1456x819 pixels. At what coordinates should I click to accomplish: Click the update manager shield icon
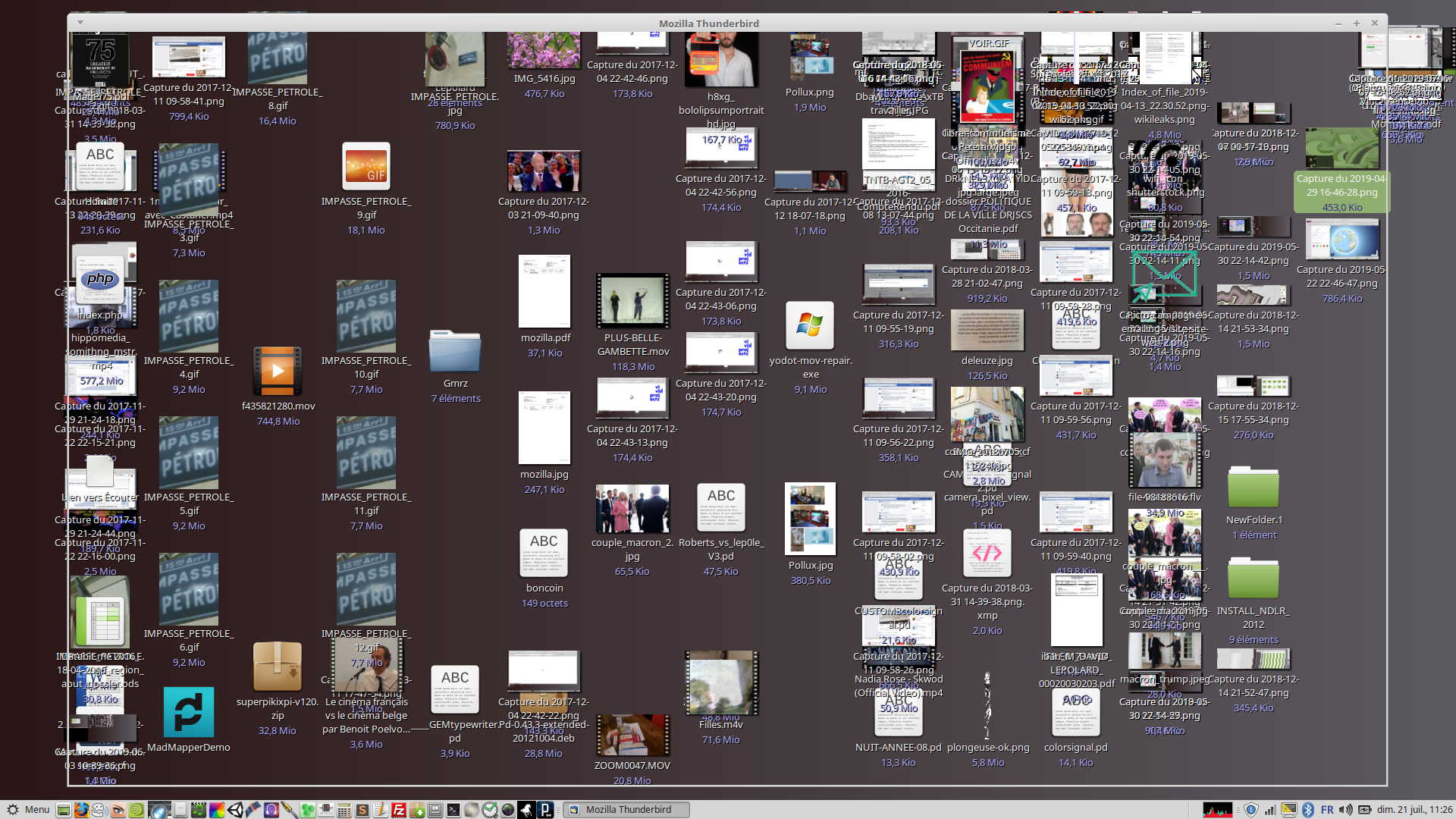(1251, 810)
